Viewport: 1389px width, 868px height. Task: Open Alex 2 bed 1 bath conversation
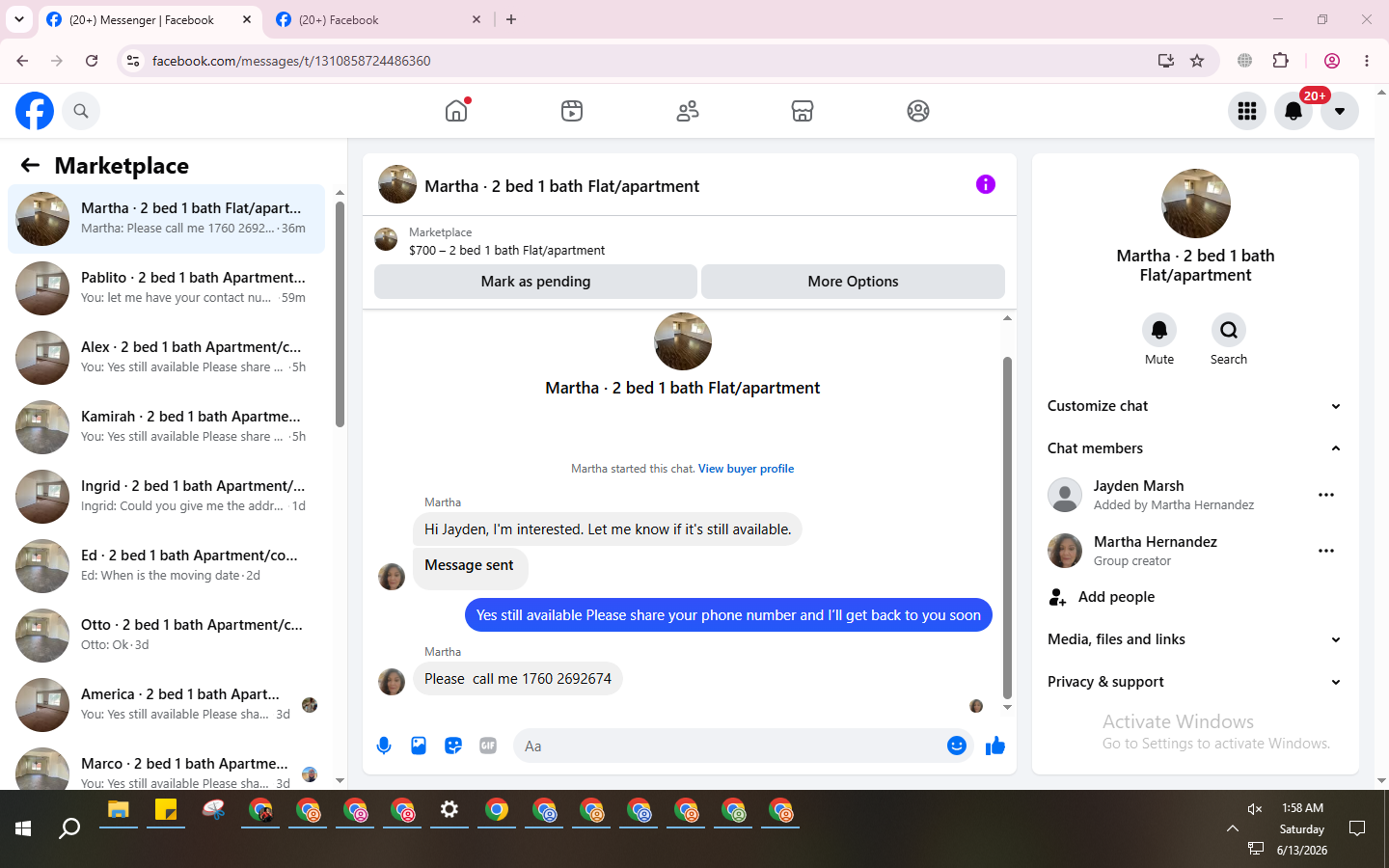pyautogui.click(x=166, y=358)
